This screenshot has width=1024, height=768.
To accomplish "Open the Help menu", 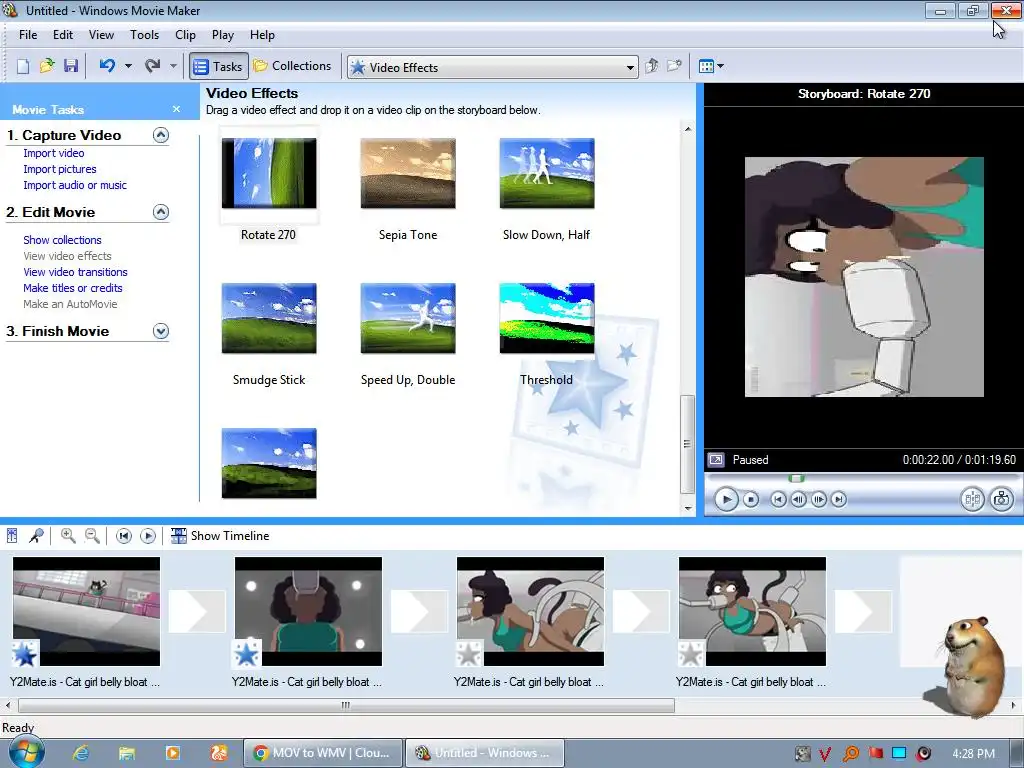I will click(x=262, y=35).
